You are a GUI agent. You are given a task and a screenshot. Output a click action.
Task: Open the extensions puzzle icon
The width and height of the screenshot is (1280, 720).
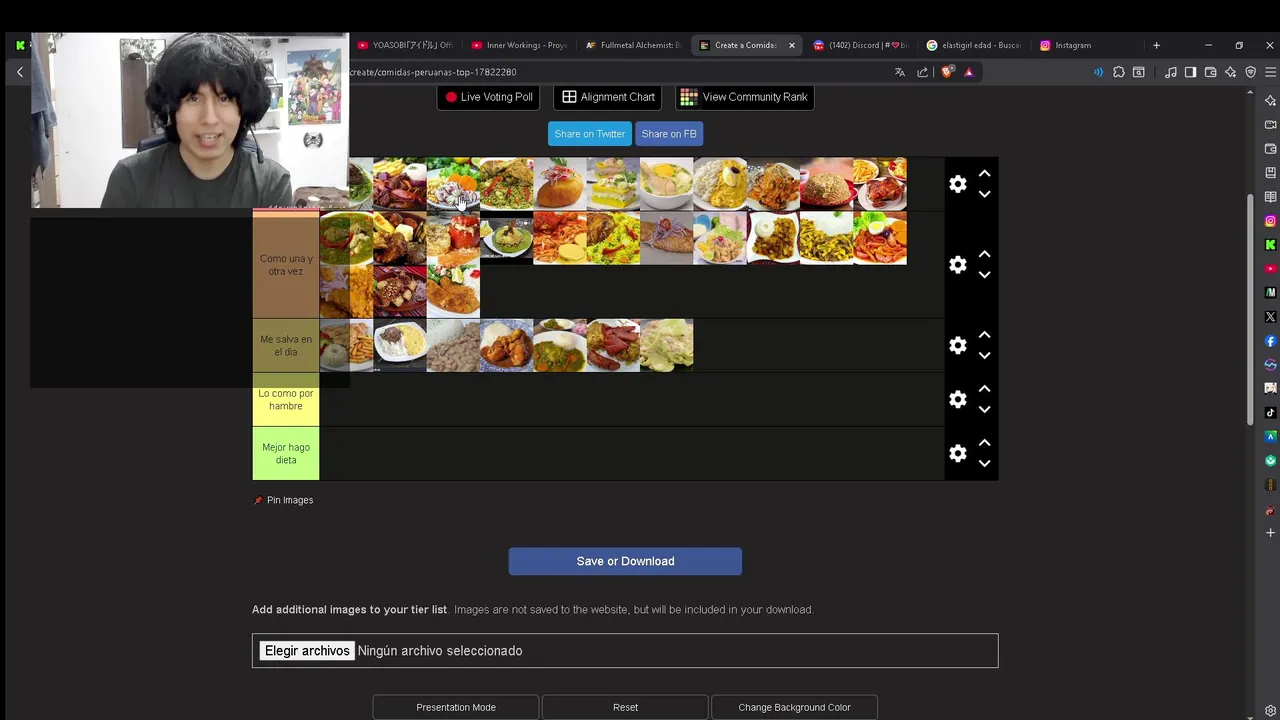point(1119,72)
